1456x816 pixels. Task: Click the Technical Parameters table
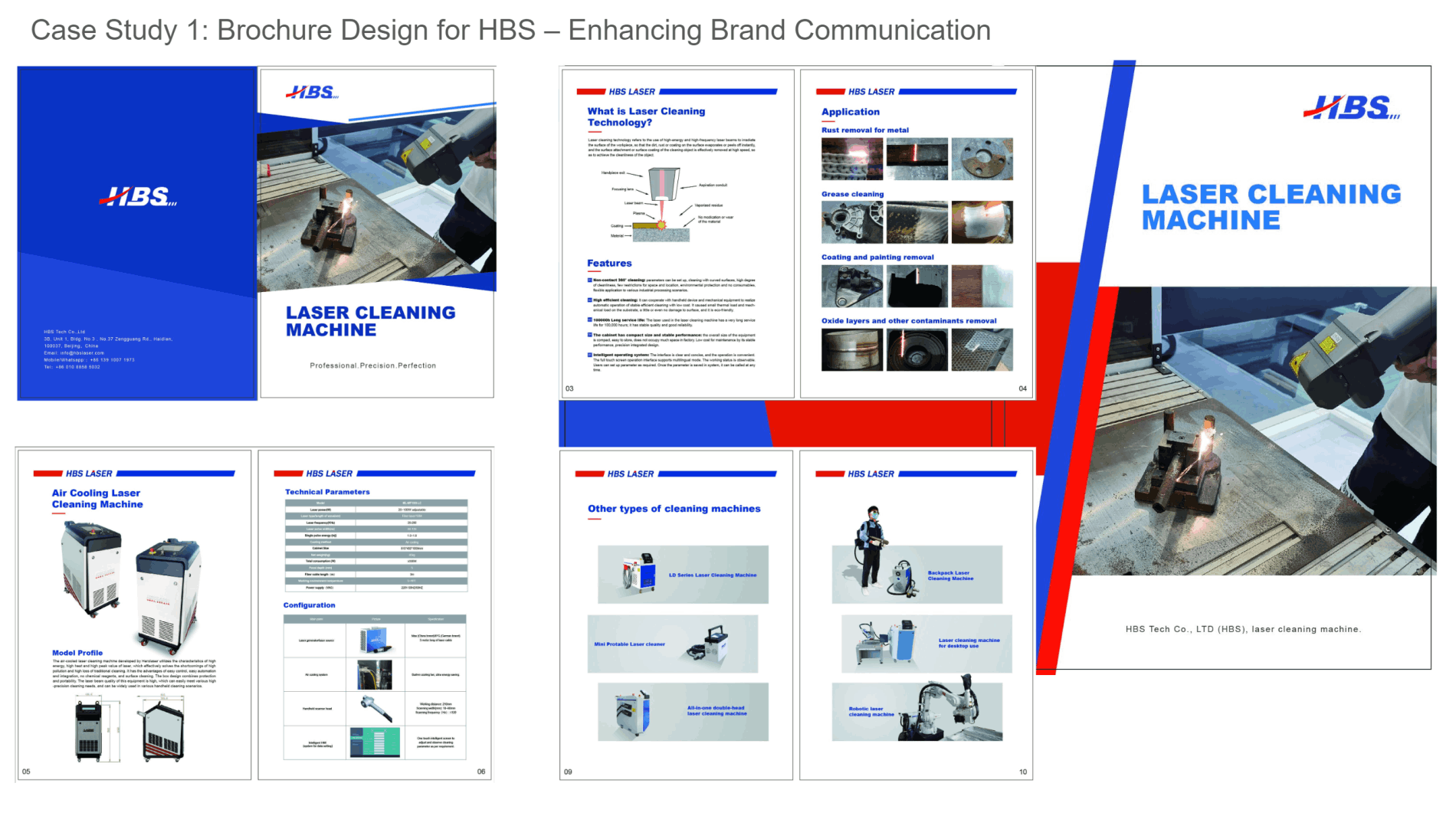pyautogui.click(x=375, y=545)
